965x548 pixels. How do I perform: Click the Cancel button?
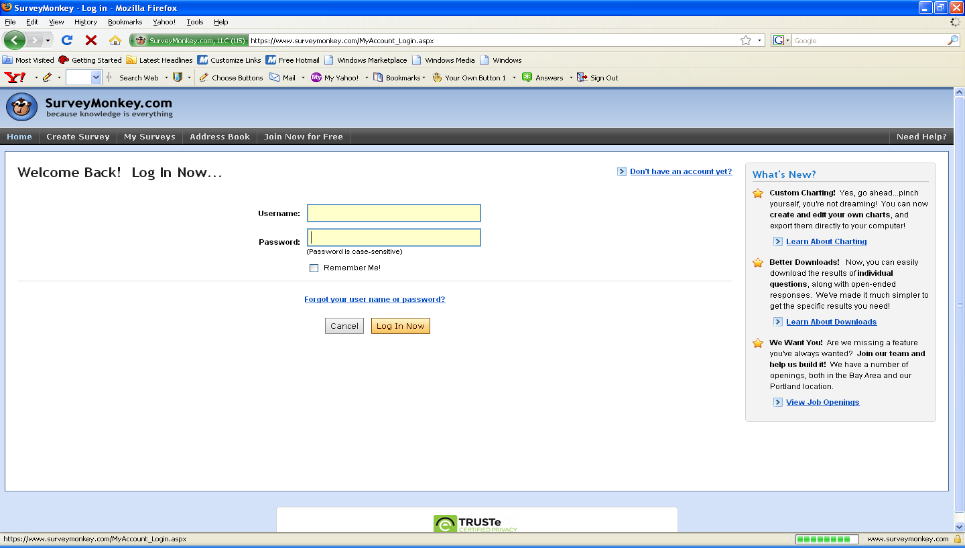pos(344,326)
